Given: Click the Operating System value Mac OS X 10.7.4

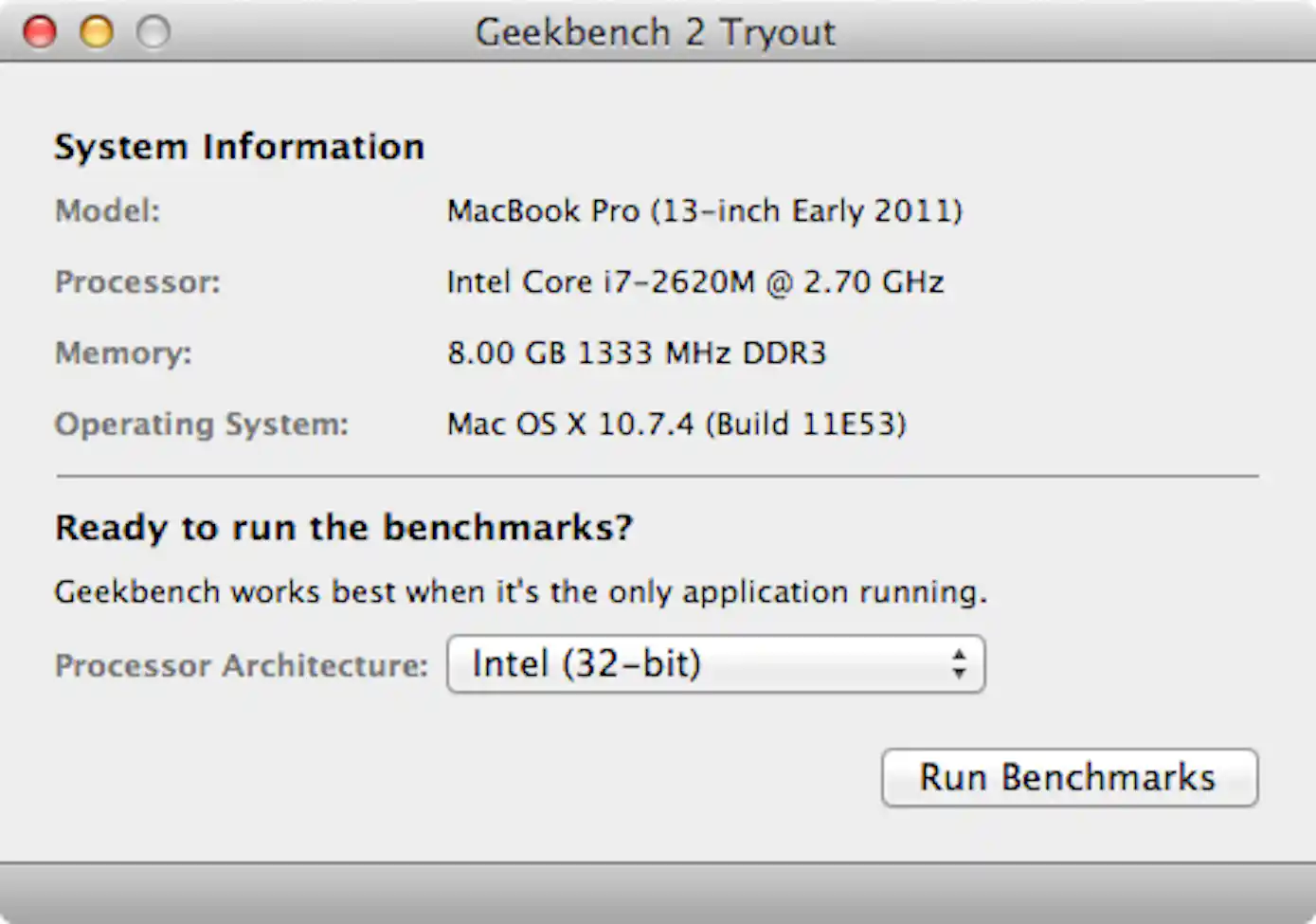Looking at the screenshot, I should coord(676,424).
